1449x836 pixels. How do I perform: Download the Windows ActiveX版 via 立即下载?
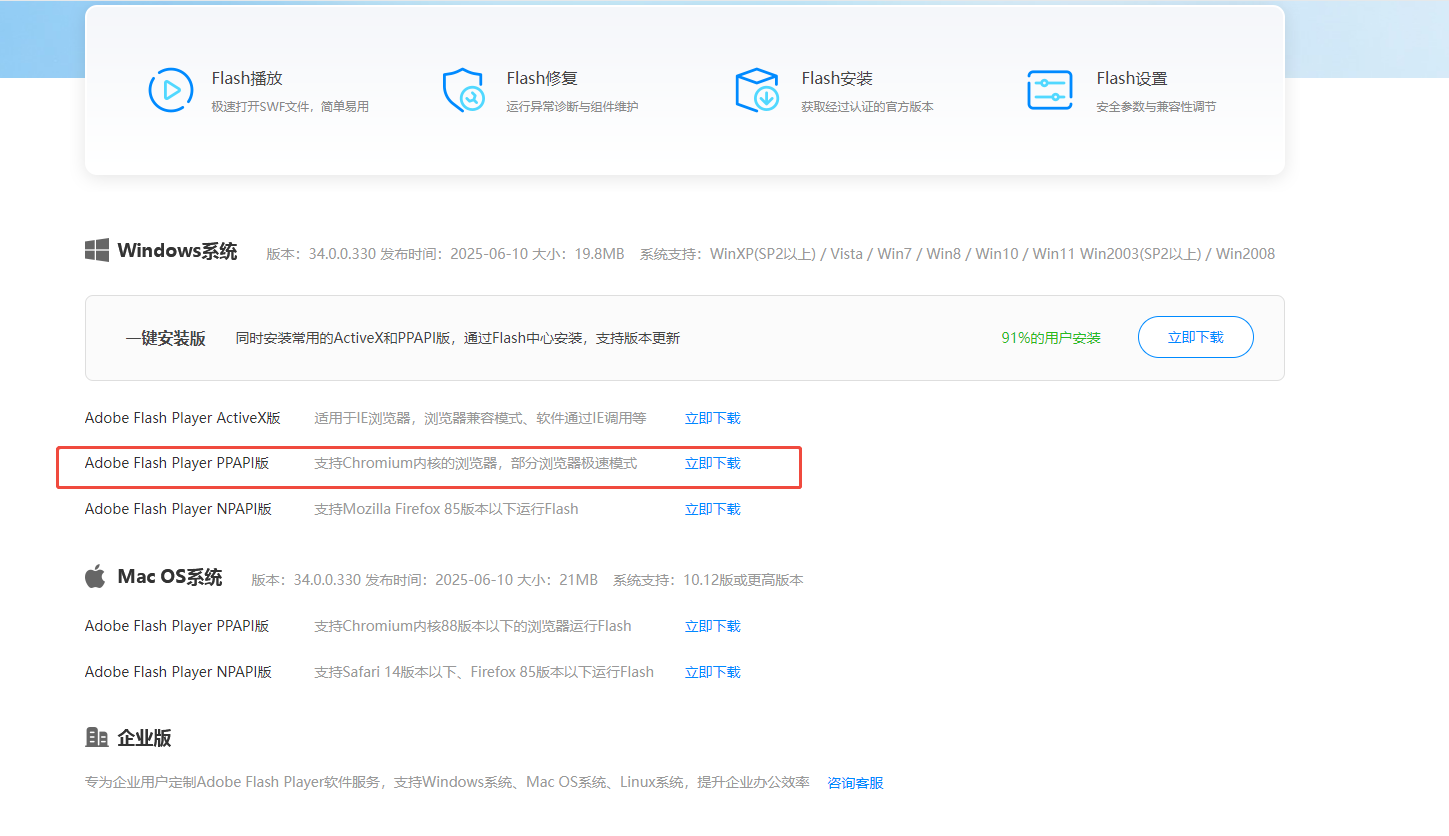pyautogui.click(x=713, y=418)
